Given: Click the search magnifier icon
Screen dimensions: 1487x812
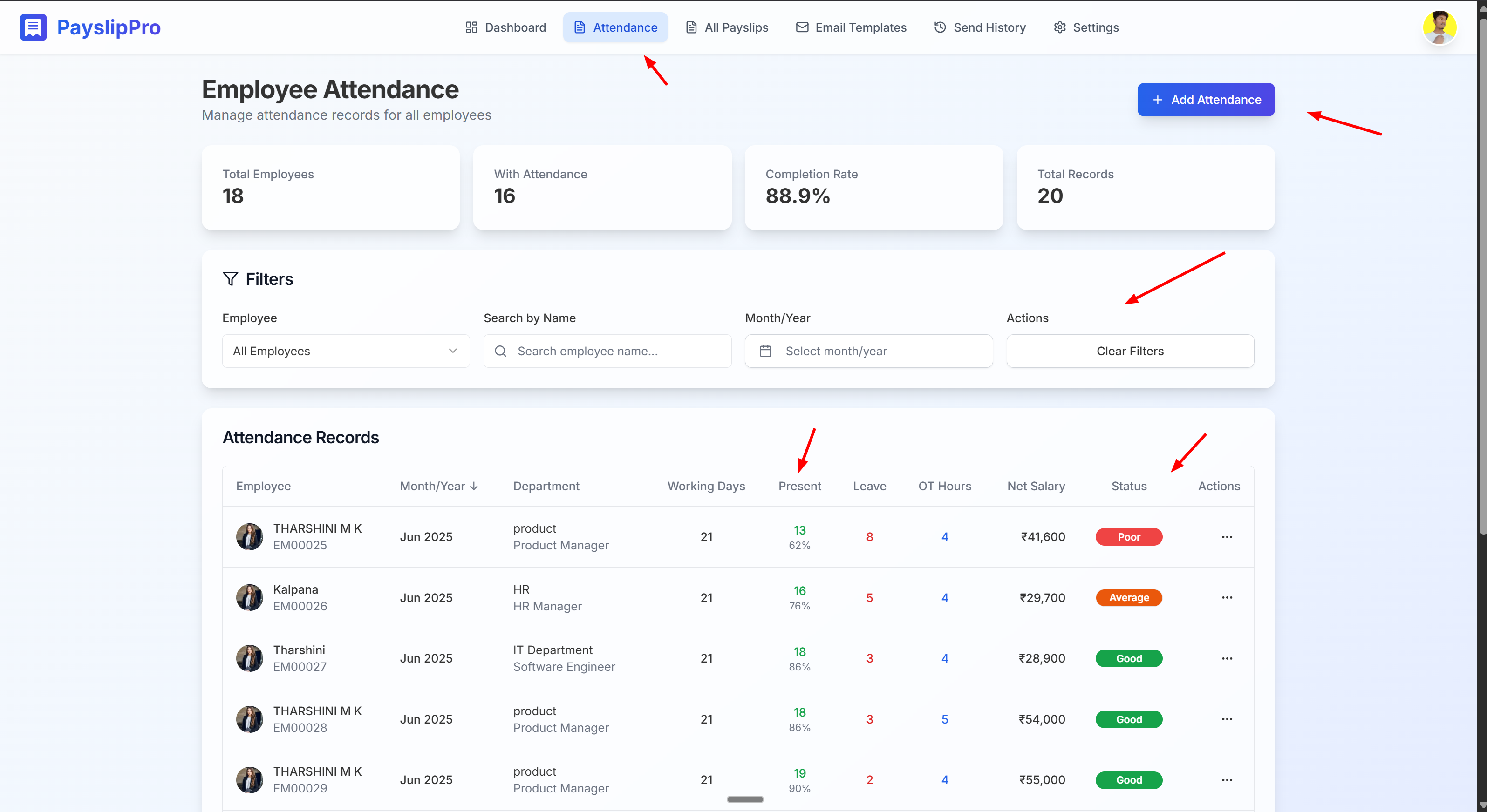Looking at the screenshot, I should pyautogui.click(x=500, y=351).
